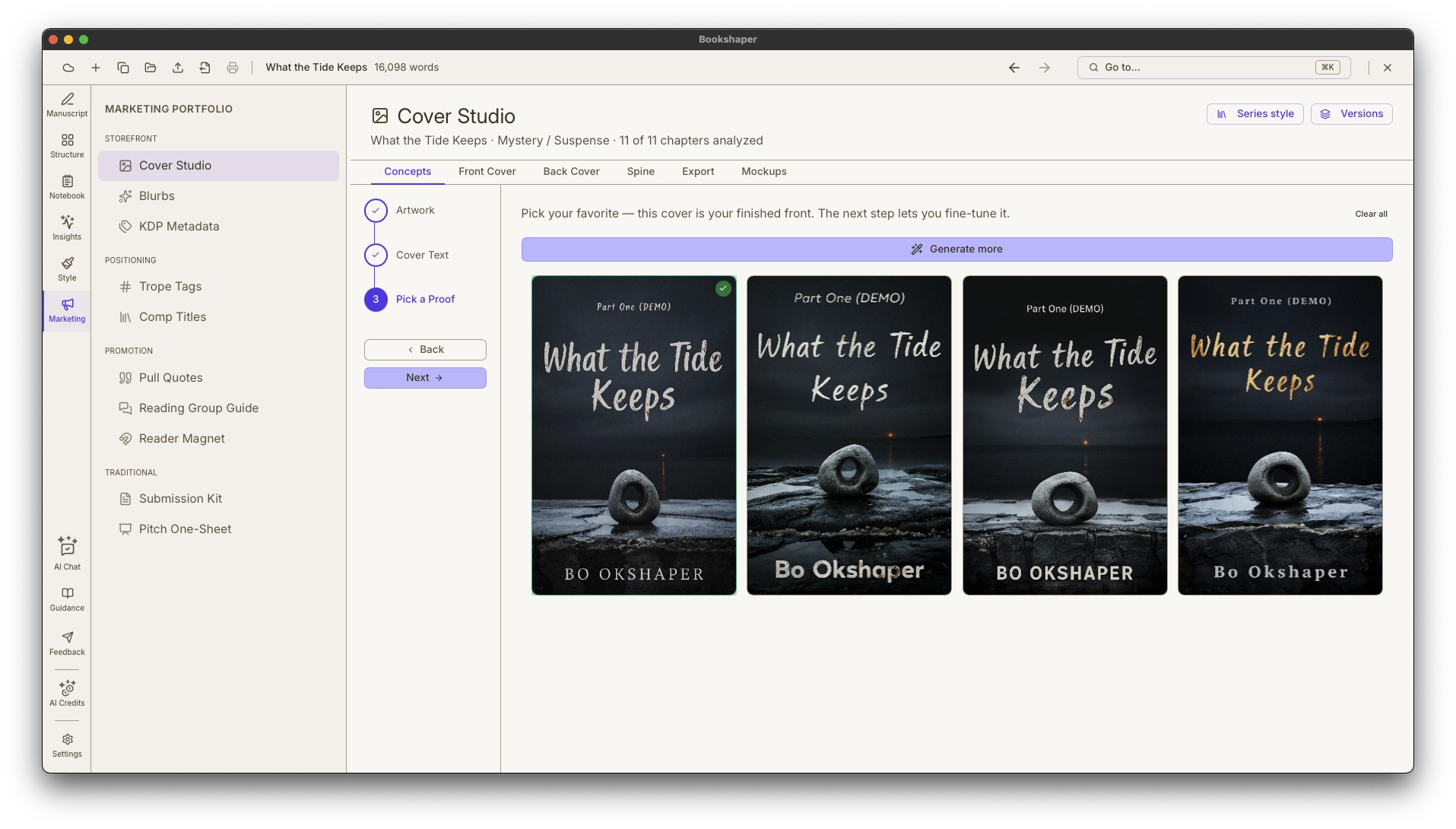Screen dimensions: 1456x829
Task: Click the upload share icon in toolbar
Action: tap(178, 68)
